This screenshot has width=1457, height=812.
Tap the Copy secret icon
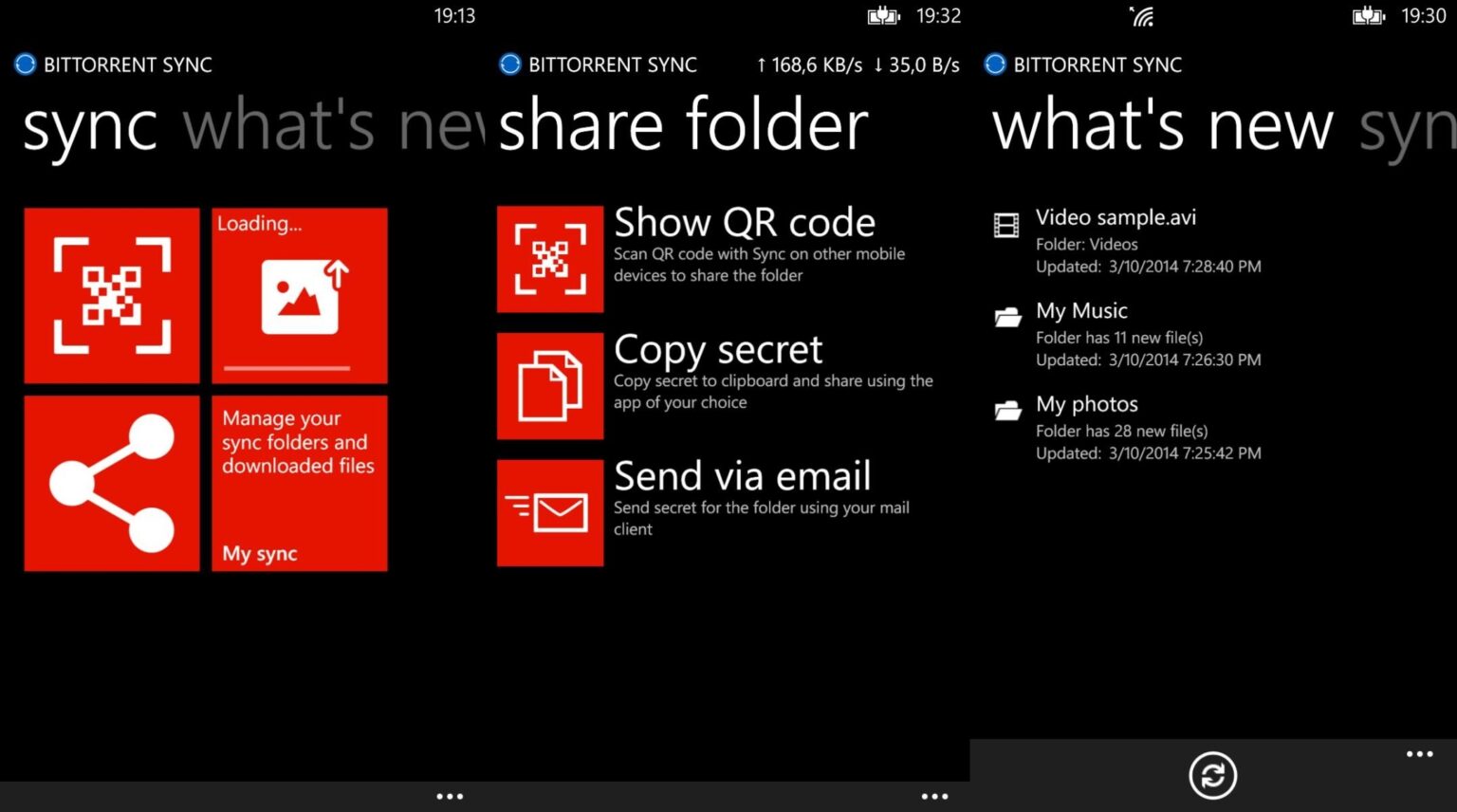pos(550,386)
